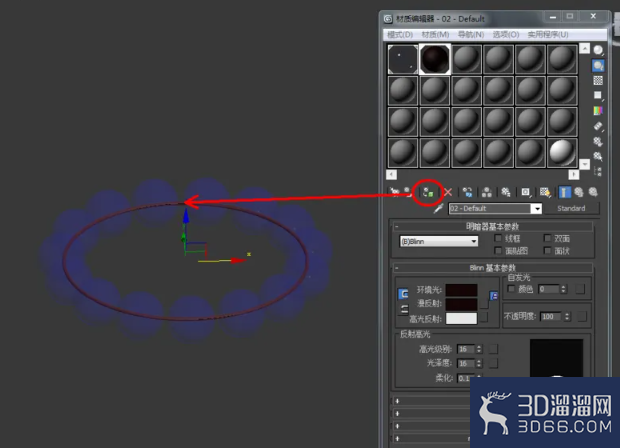This screenshot has height=448, width=620.
Task: Open the 导航(N) menu
Action: tap(471, 34)
